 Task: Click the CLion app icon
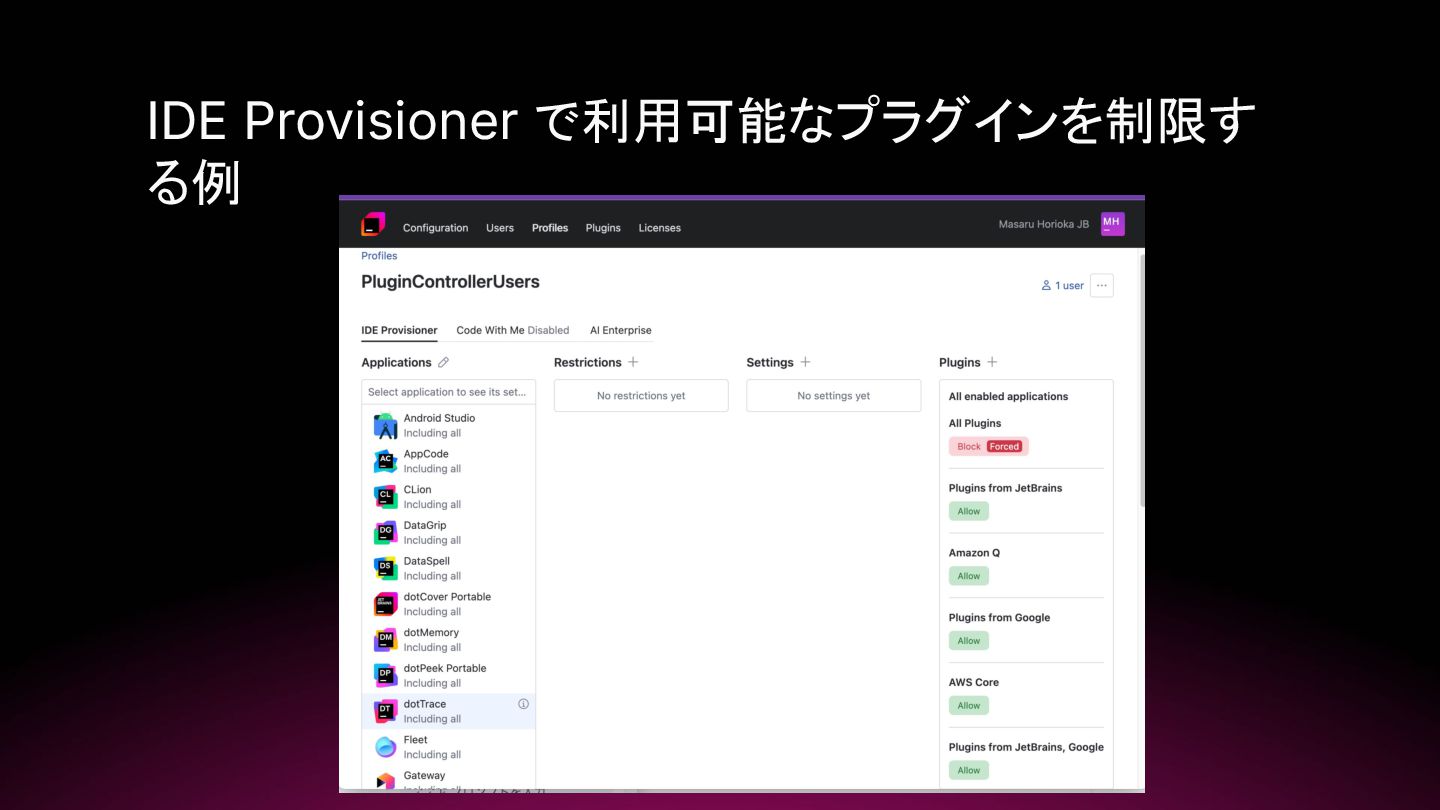(x=385, y=497)
